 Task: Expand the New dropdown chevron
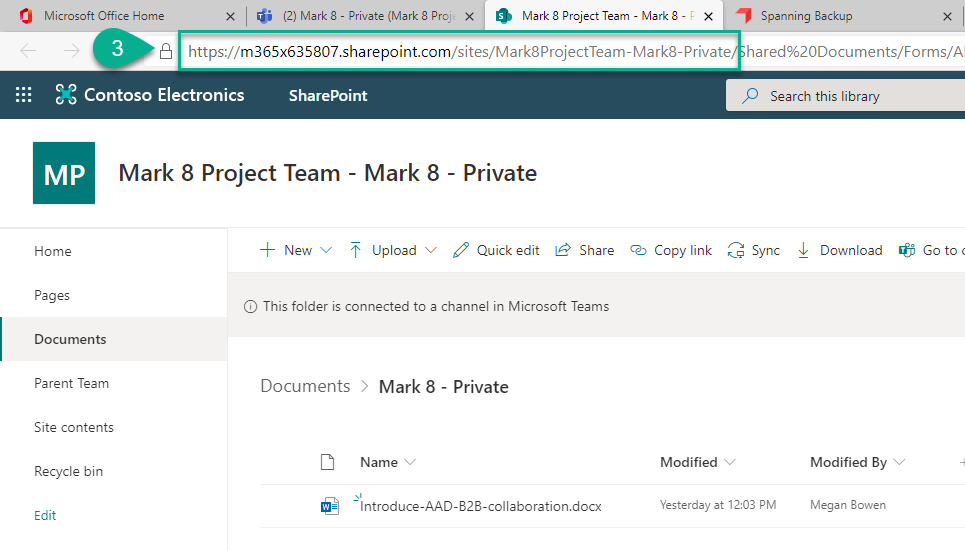tap(326, 250)
